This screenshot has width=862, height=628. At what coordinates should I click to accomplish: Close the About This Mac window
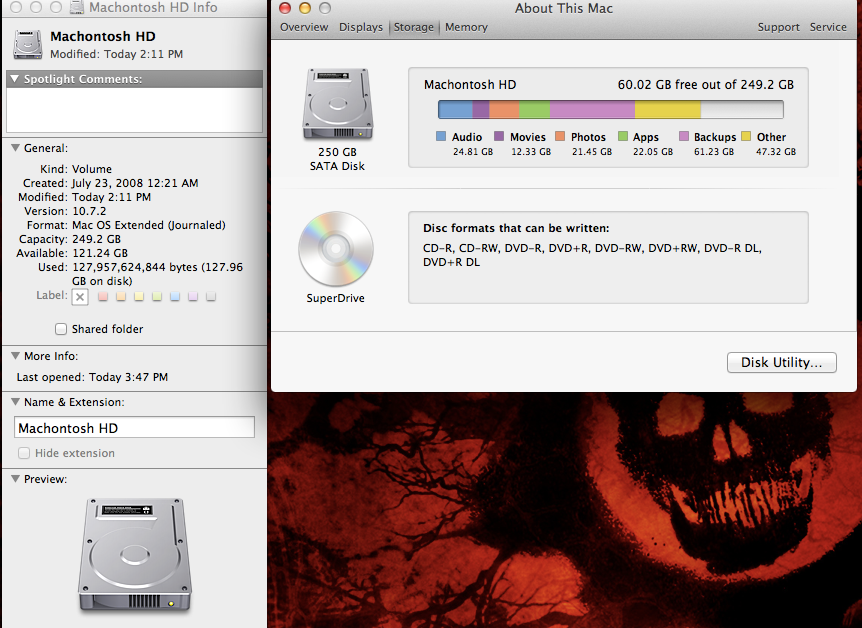coord(285,8)
